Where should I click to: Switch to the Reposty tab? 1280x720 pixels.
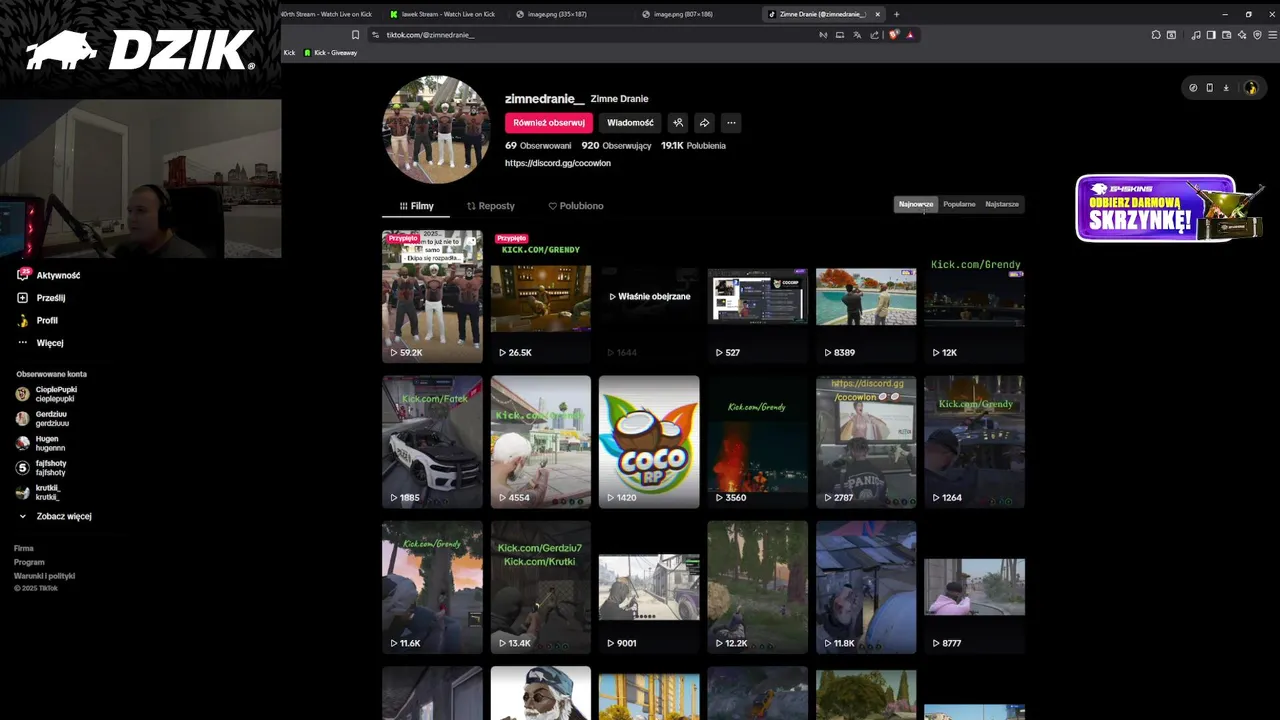491,206
